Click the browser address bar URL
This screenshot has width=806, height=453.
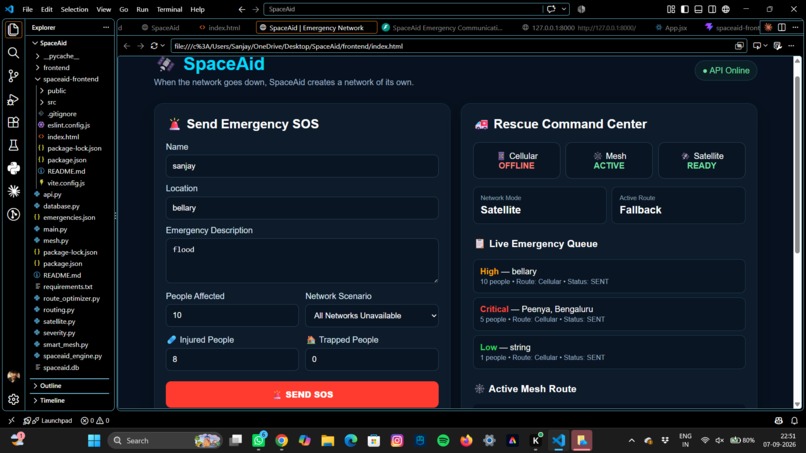pyautogui.click(x=452, y=46)
